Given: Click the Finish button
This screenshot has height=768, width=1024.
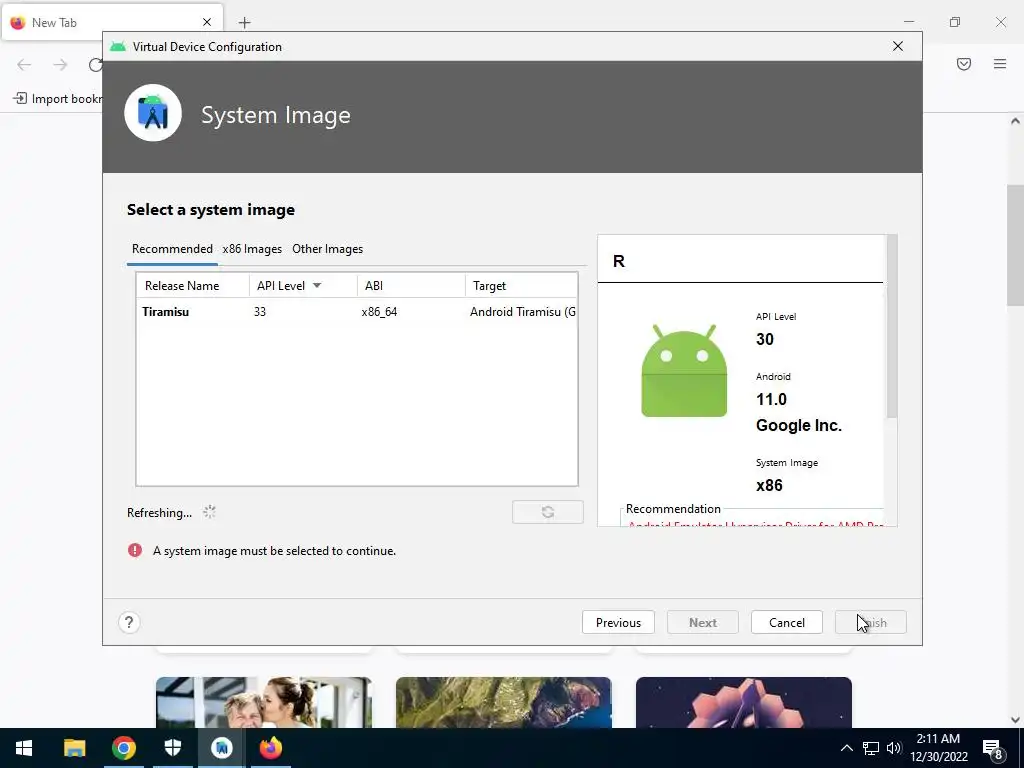Looking at the screenshot, I should (x=871, y=622).
